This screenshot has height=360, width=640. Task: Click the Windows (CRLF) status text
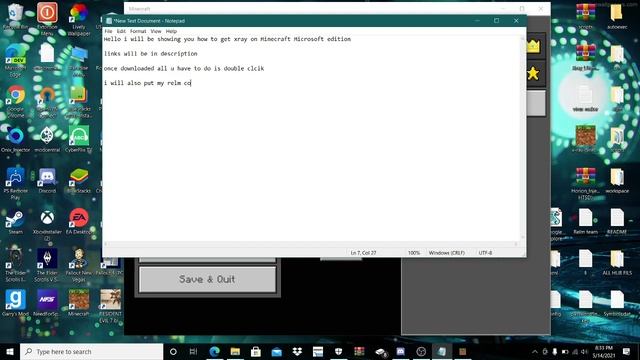tap(447, 253)
